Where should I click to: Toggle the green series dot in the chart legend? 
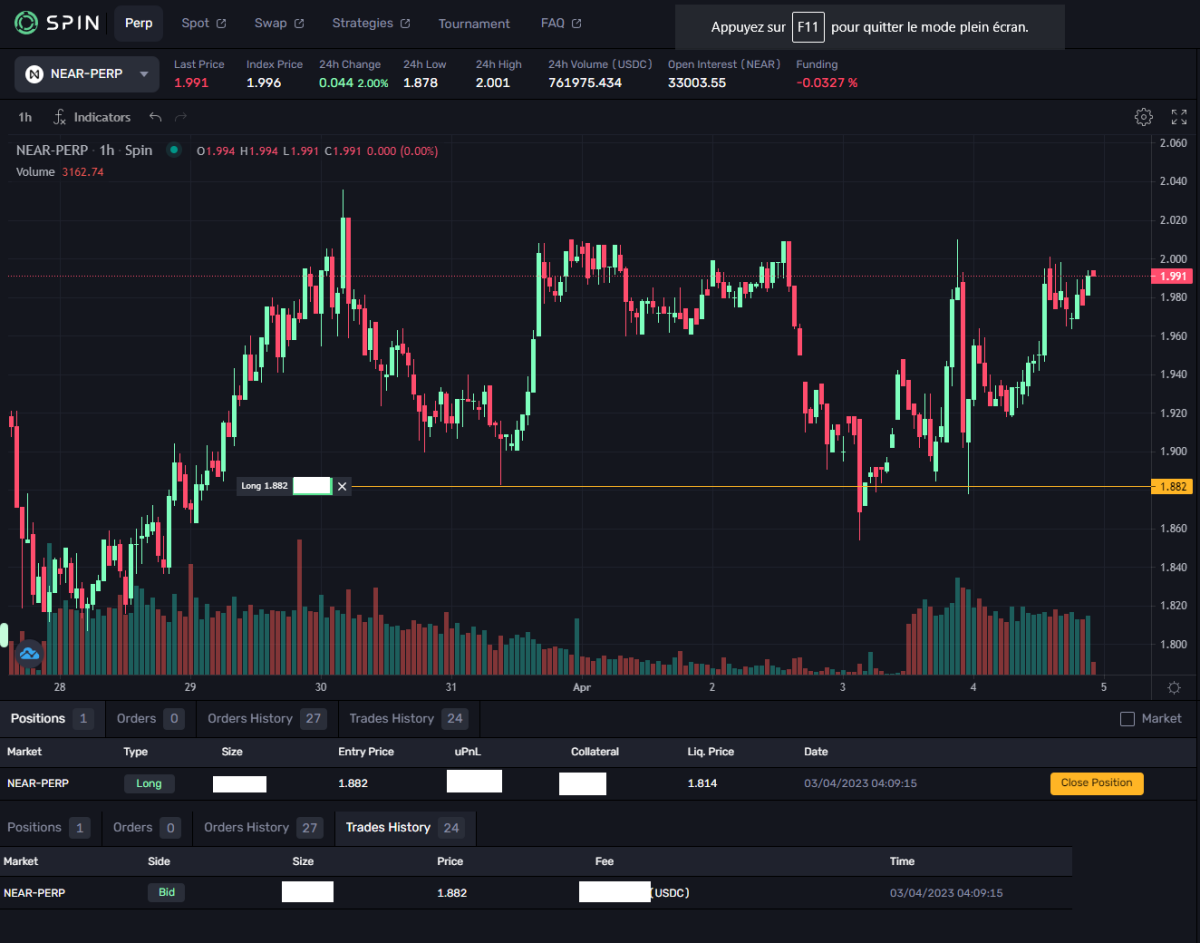[174, 150]
